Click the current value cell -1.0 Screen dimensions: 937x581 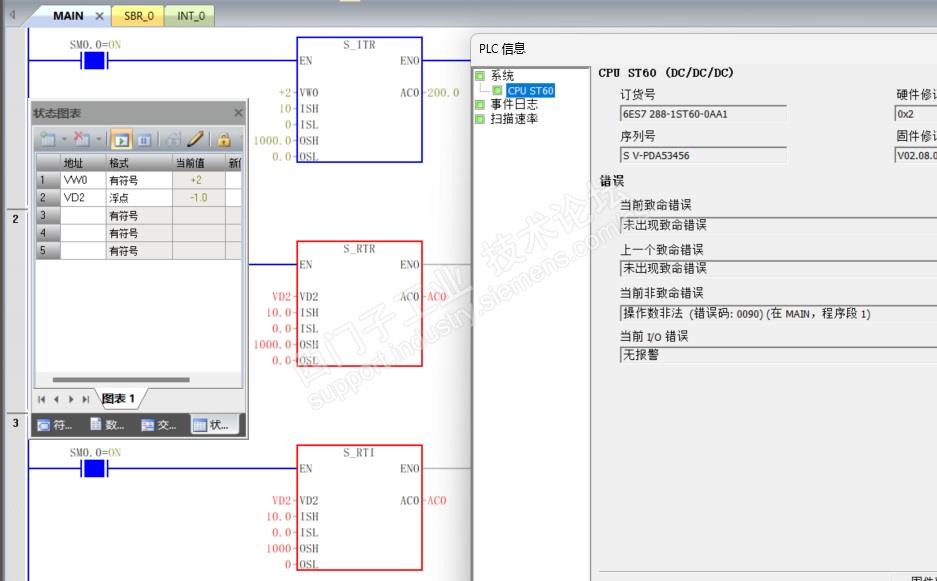pyautogui.click(x=198, y=197)
